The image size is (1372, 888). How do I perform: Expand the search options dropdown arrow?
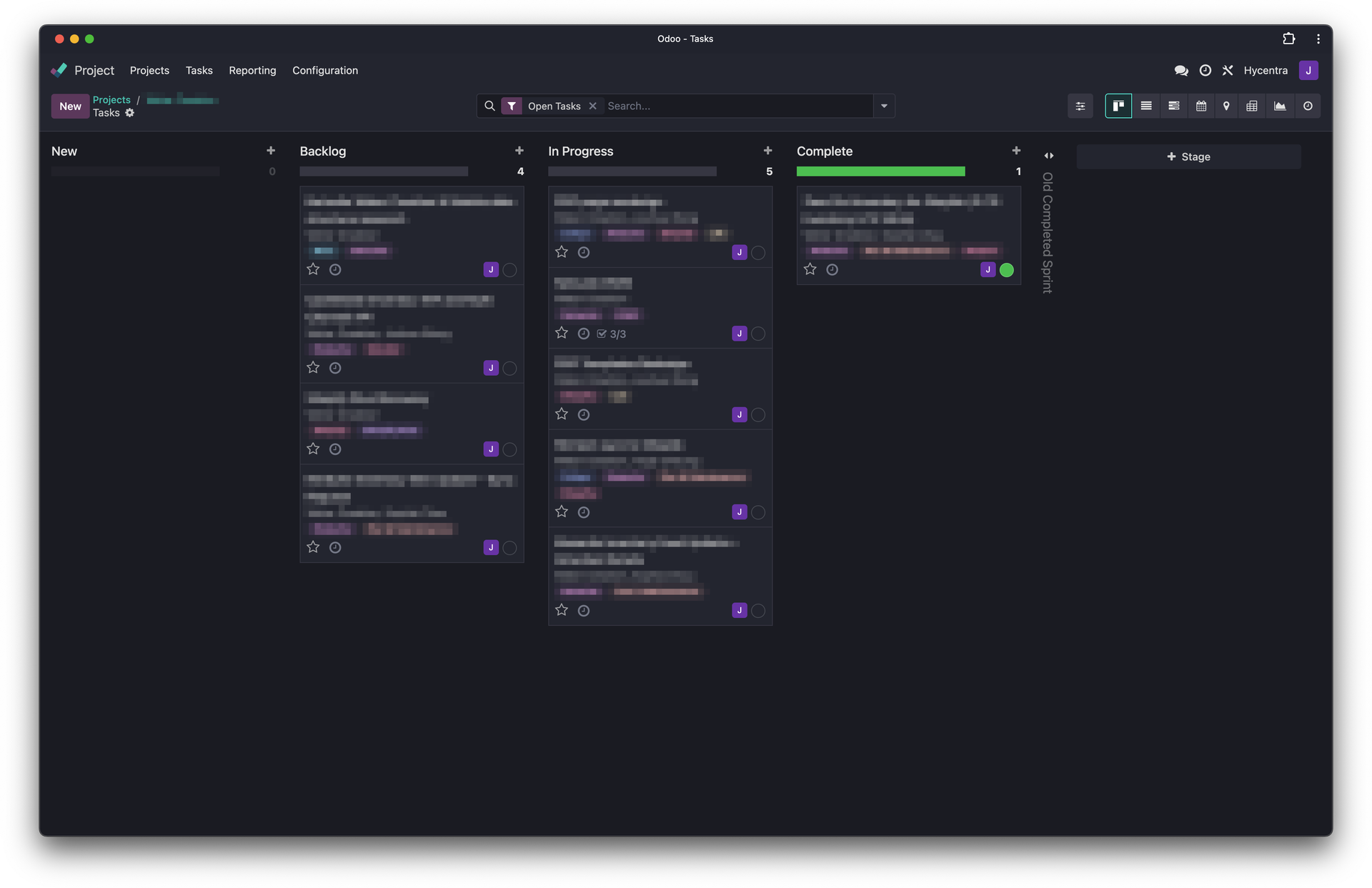[884, 106]
